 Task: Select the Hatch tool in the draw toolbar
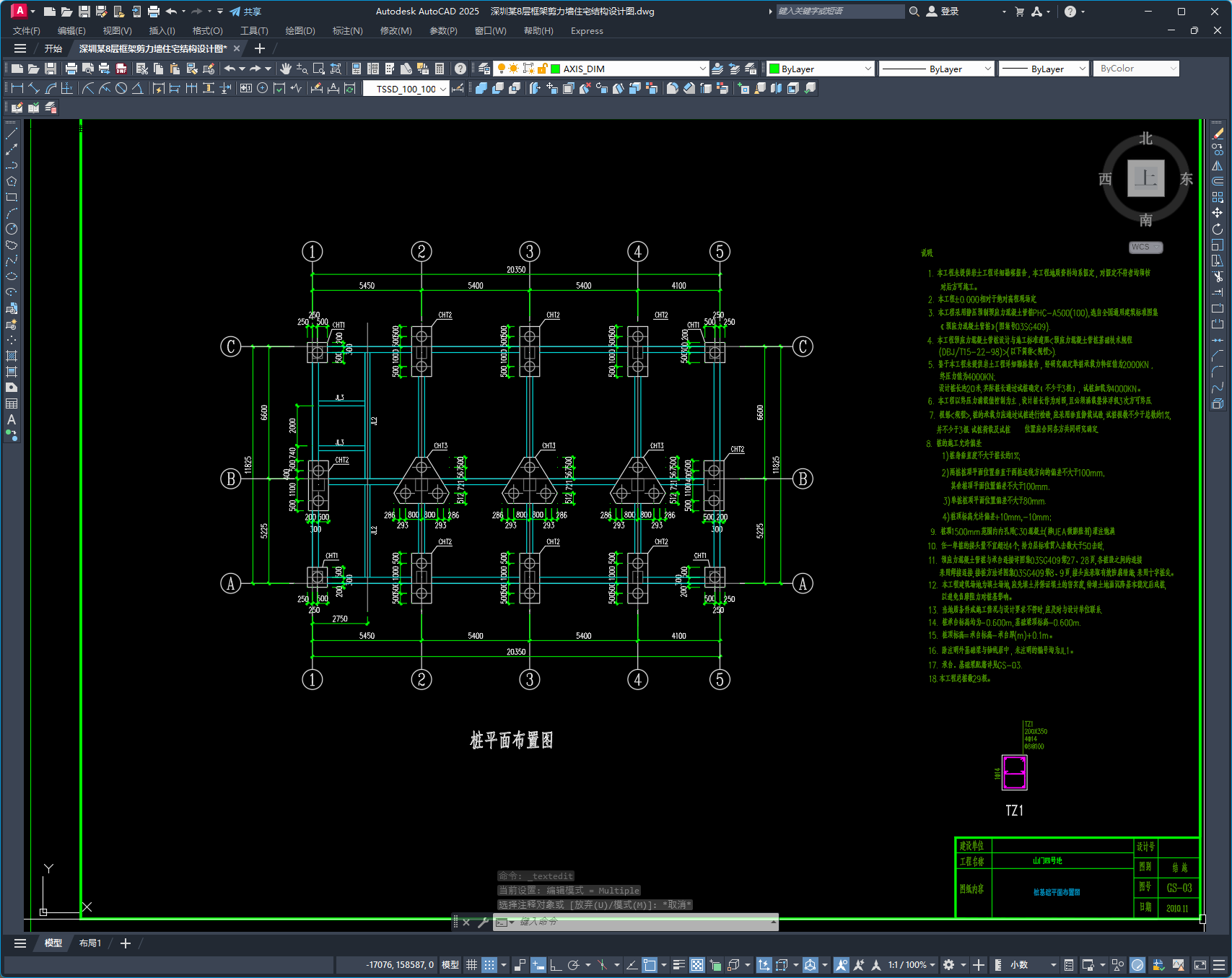click(12, 356)
